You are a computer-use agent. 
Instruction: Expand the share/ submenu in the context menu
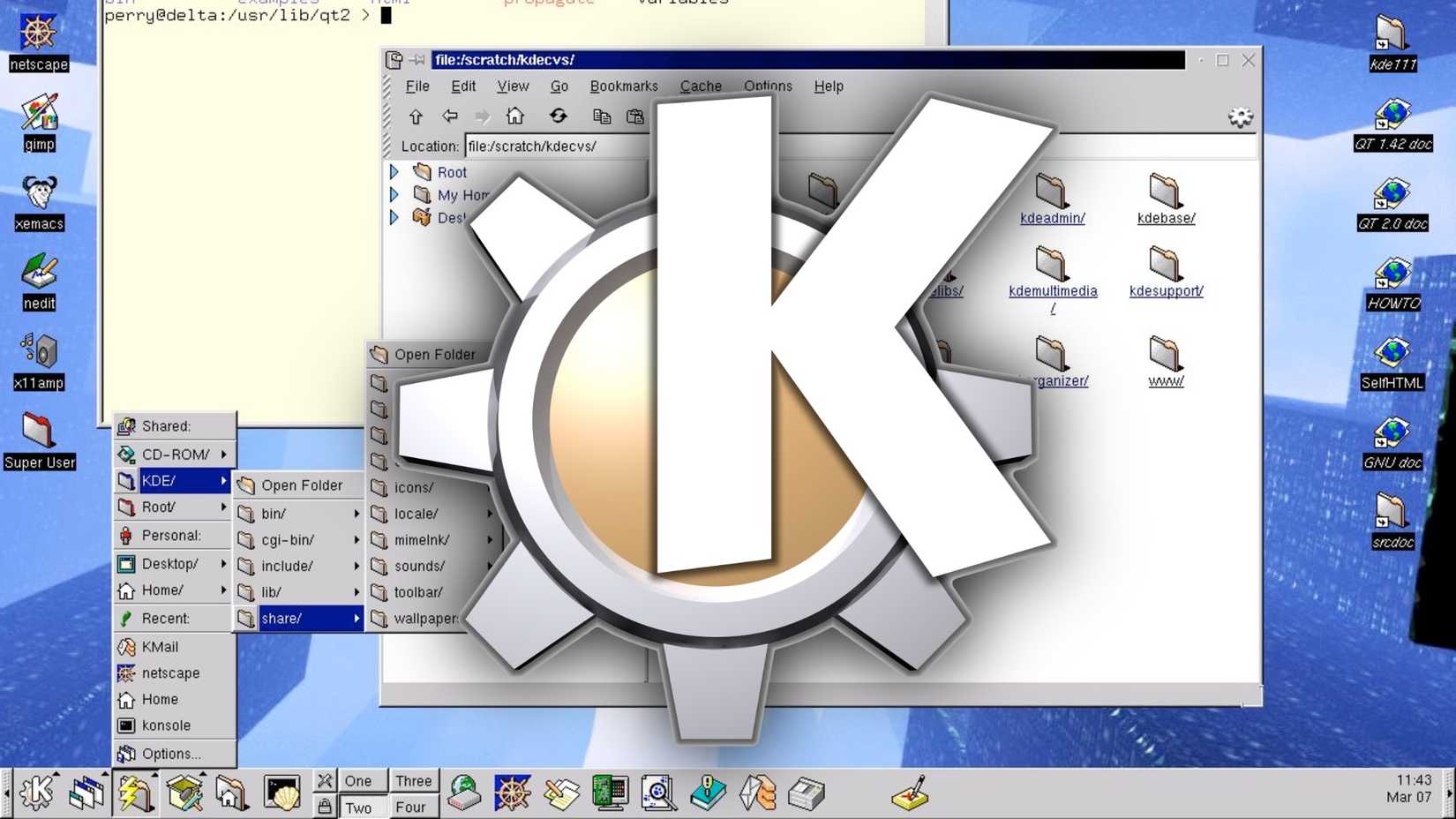300,618
